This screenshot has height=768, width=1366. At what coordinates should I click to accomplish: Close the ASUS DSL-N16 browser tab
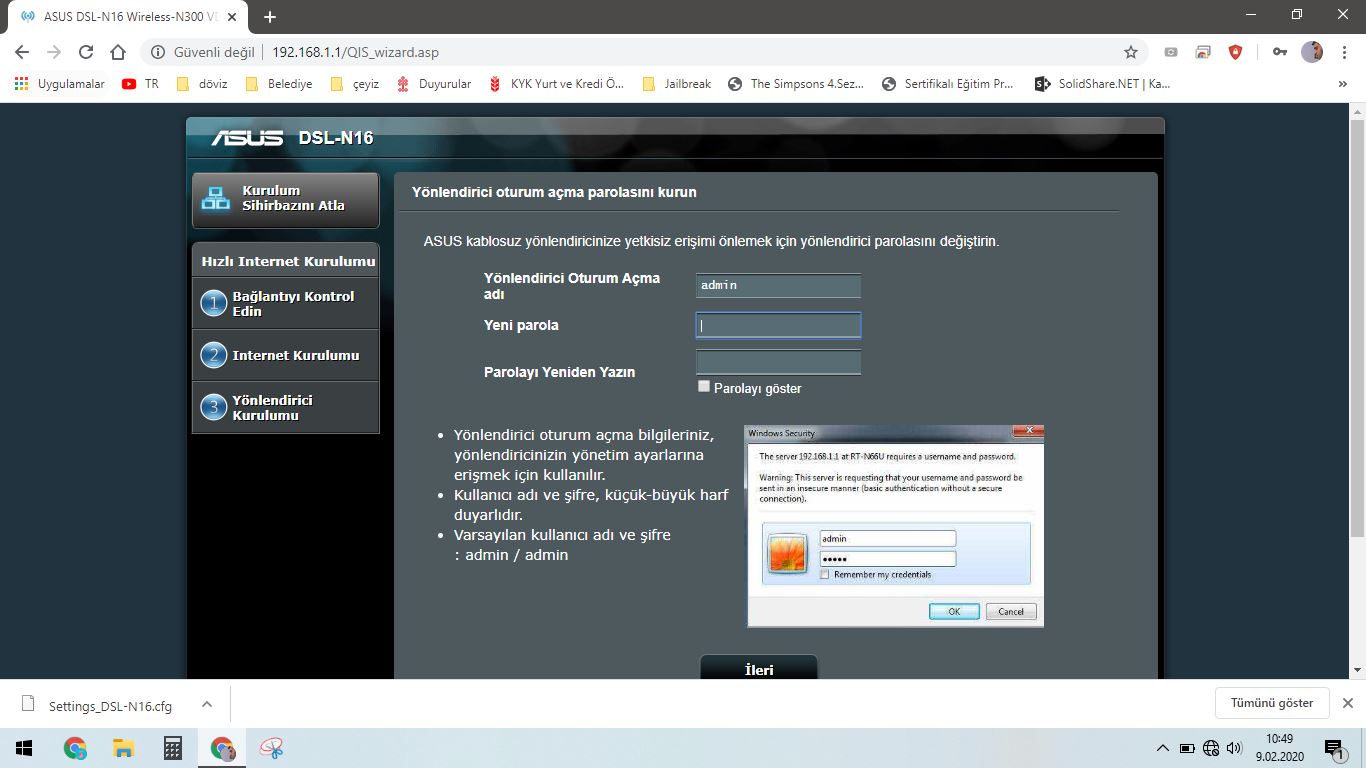[233, 17]
